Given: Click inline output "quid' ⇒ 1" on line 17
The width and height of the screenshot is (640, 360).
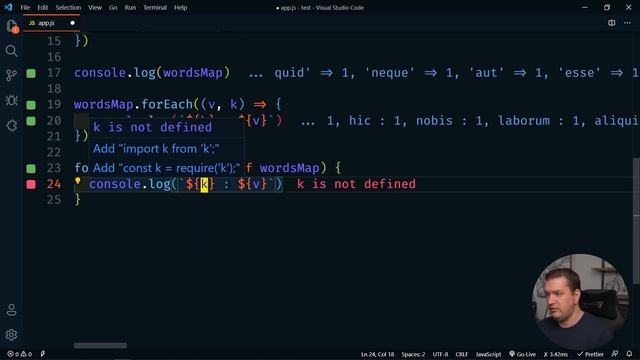Looking at the screenshot, I should tap(312, 73).
